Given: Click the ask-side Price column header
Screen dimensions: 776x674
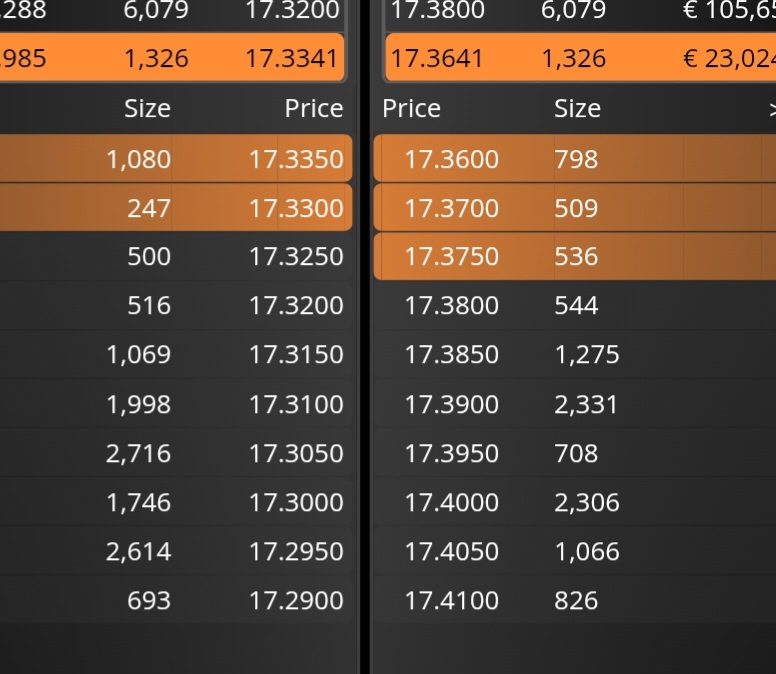Looking at the screenshot, I should (x=411, y=109).
